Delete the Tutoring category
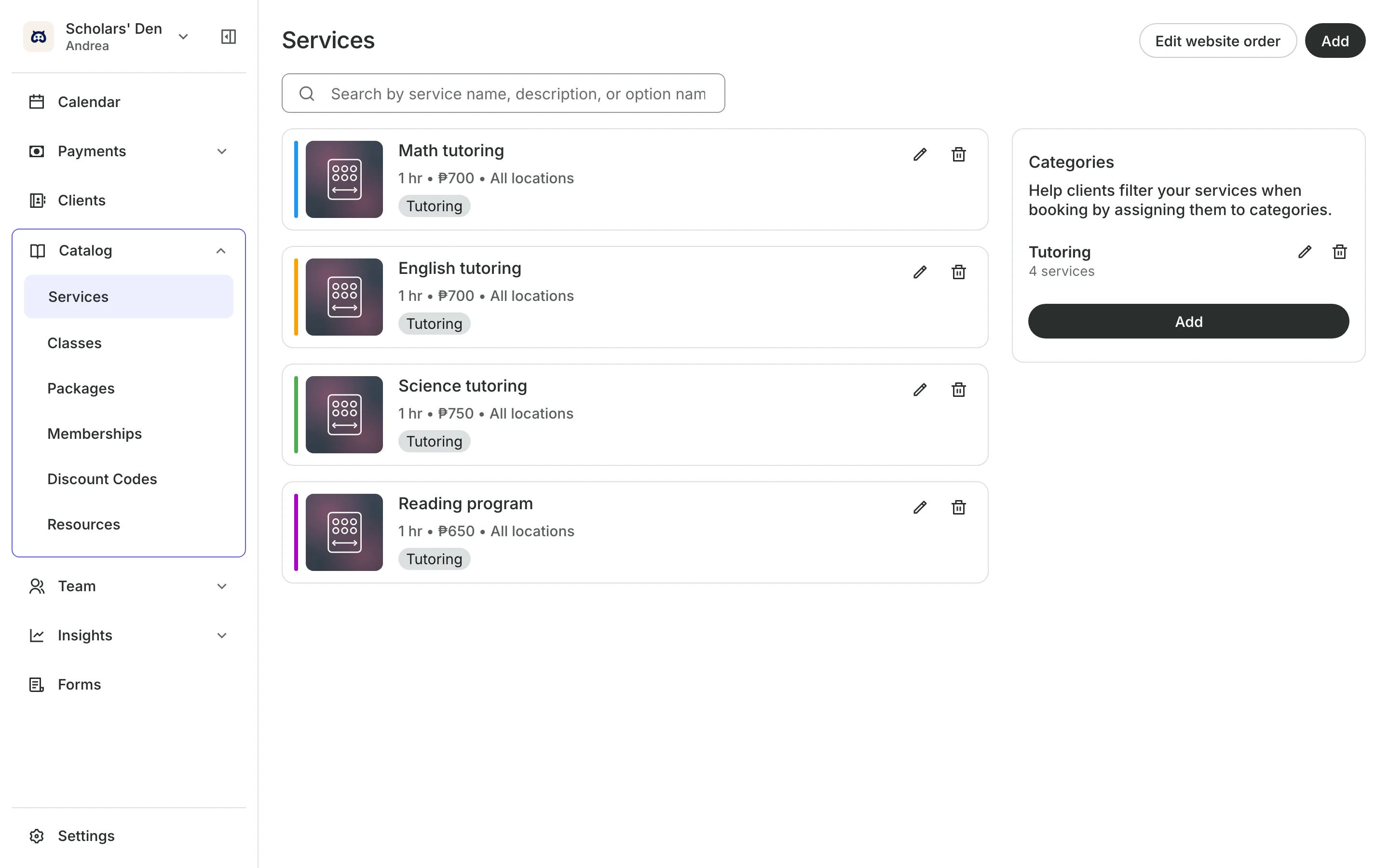The width and height of the screenshot is (1389, 868). (1340, 252)
